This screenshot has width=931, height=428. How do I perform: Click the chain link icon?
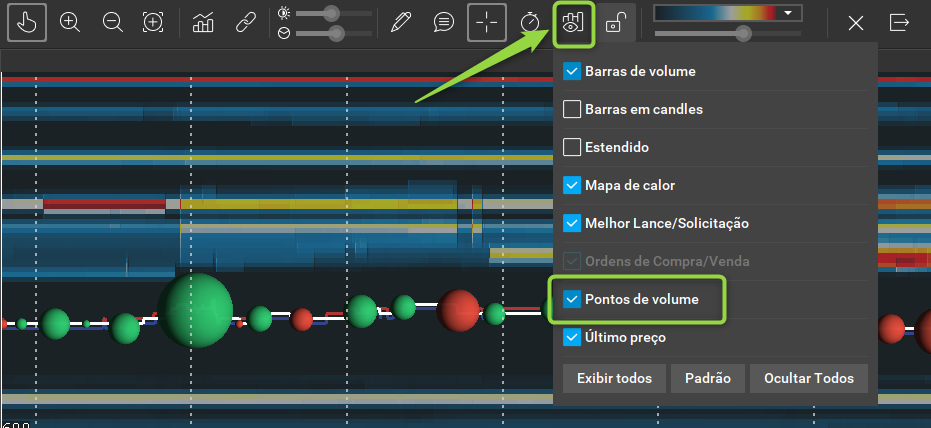(x=245, y=23)
